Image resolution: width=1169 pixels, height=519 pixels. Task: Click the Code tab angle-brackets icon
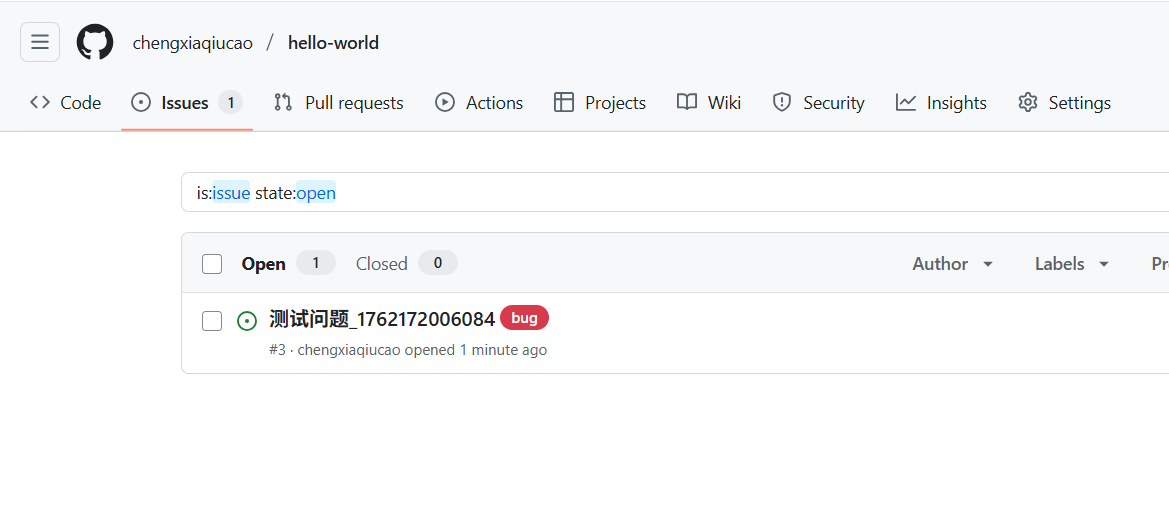[40, 102]
